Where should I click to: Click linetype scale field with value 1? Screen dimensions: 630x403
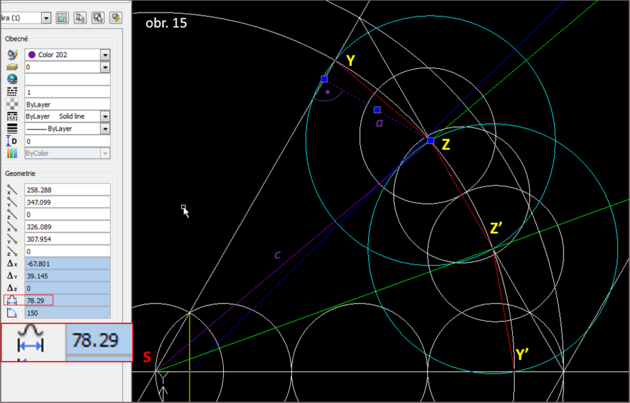click(x=68, y=92)
